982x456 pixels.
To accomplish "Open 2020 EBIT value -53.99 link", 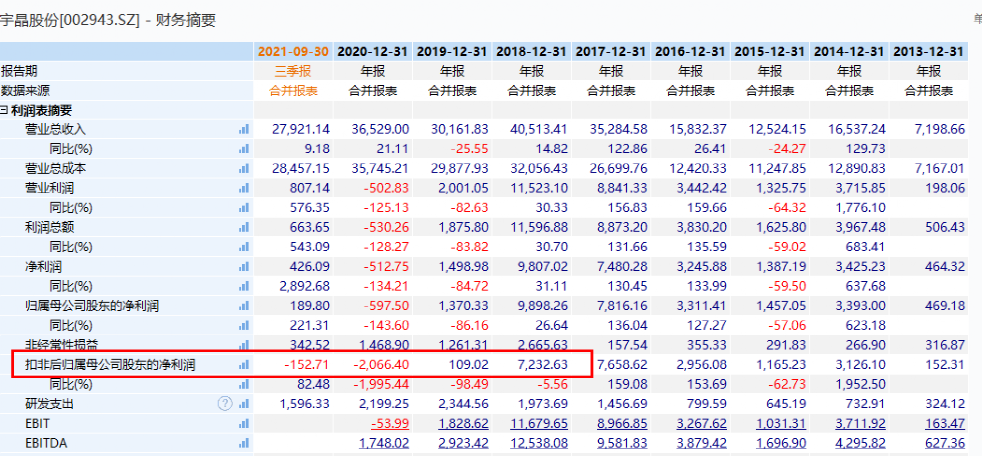I will (x=390, y=424).
